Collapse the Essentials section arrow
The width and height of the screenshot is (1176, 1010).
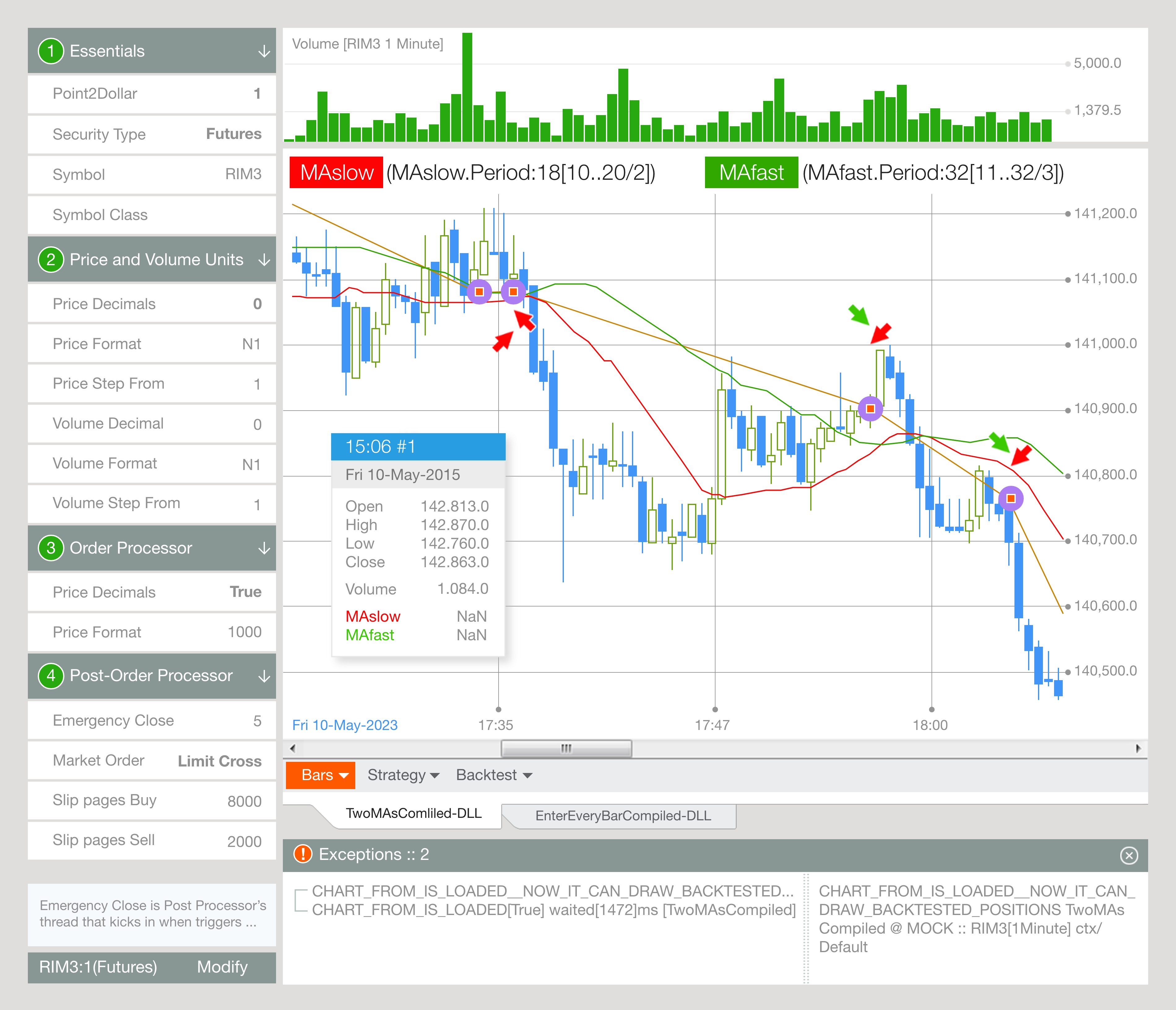(264, 52)
